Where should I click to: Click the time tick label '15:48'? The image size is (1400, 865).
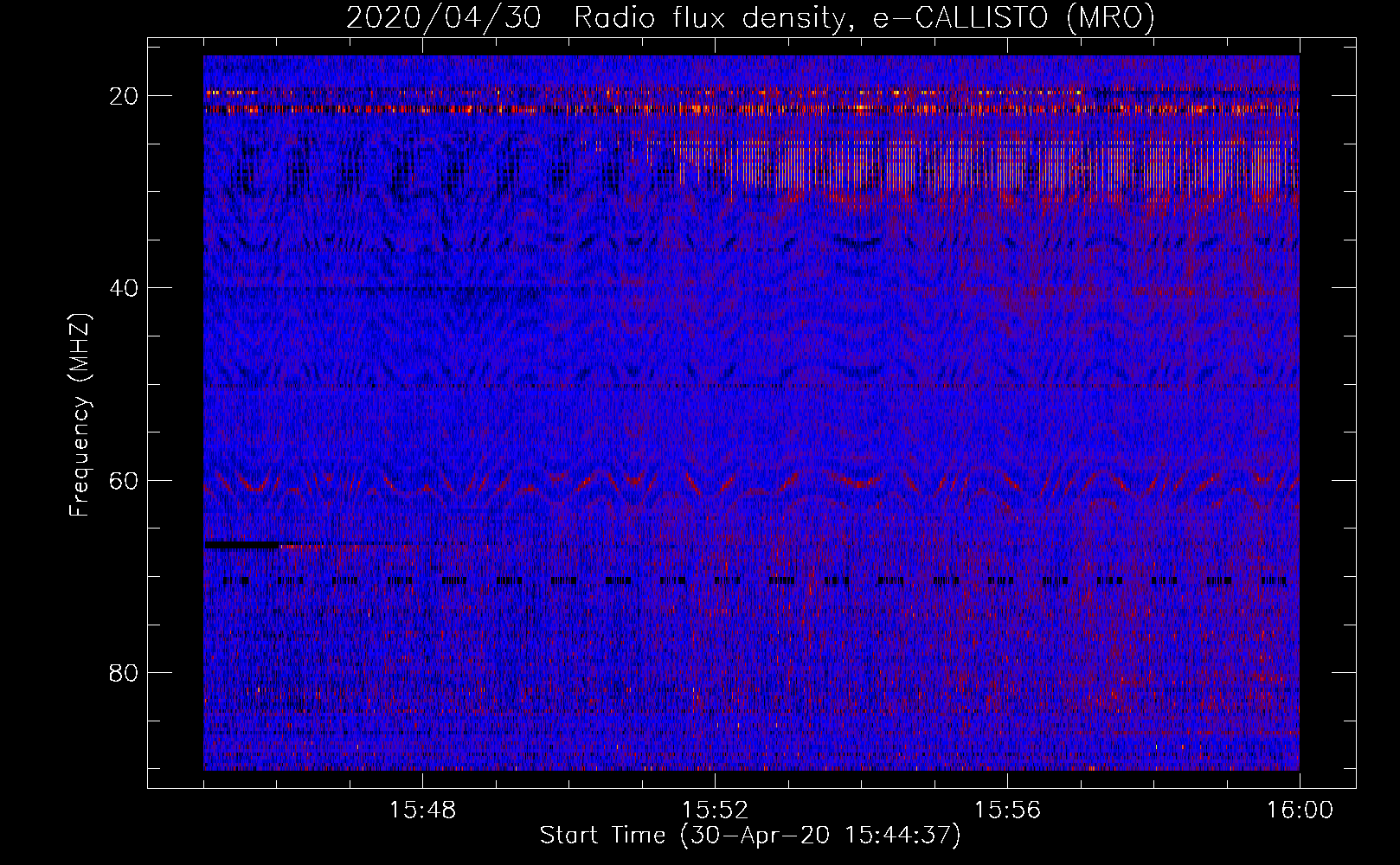pyautogui.click(x=422, y=811)
